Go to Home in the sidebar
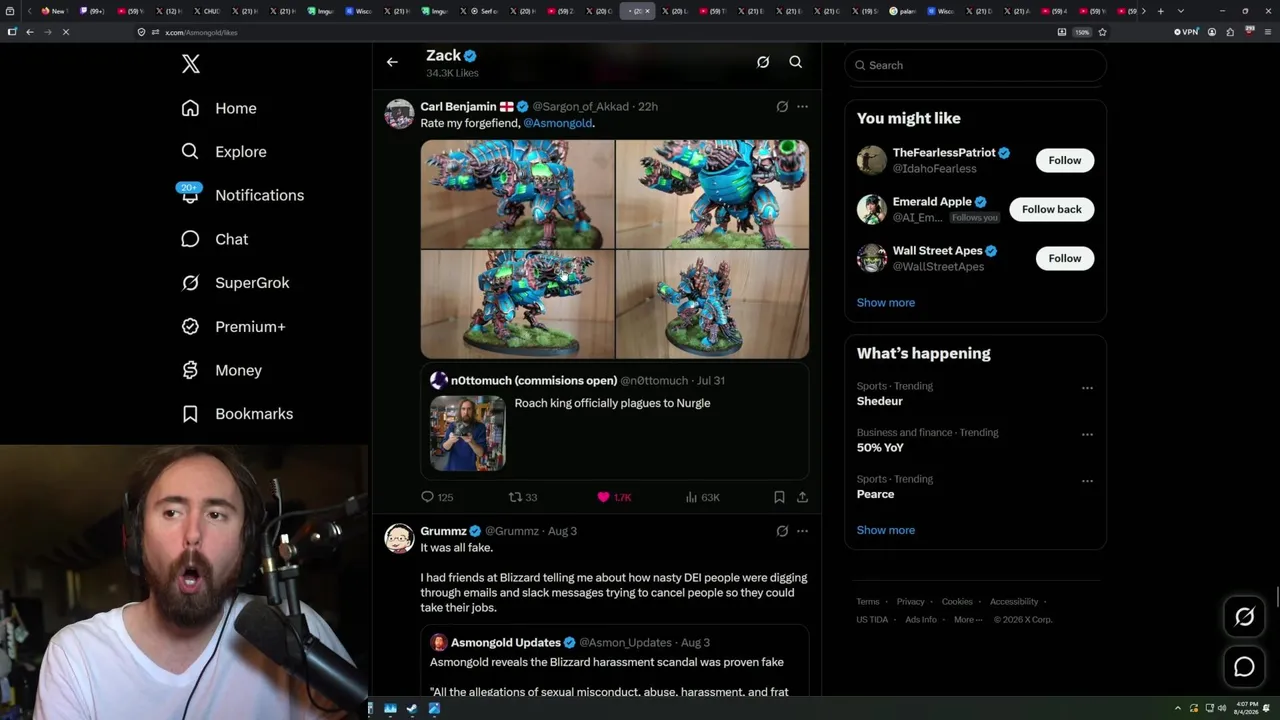The image size is (1280, 720). point(219,108)
